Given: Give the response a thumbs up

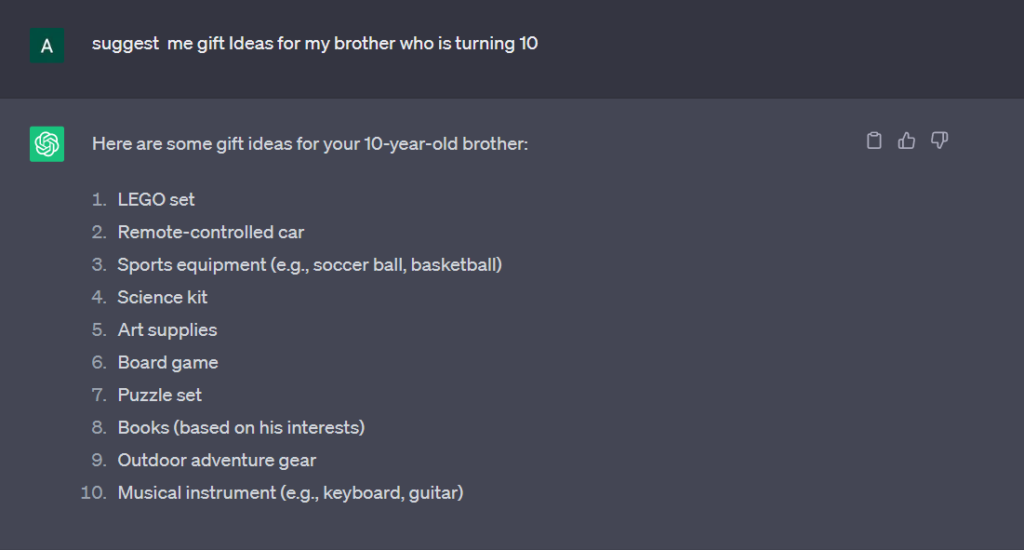Looking at the screenshot, I should (x=906, y=140).
